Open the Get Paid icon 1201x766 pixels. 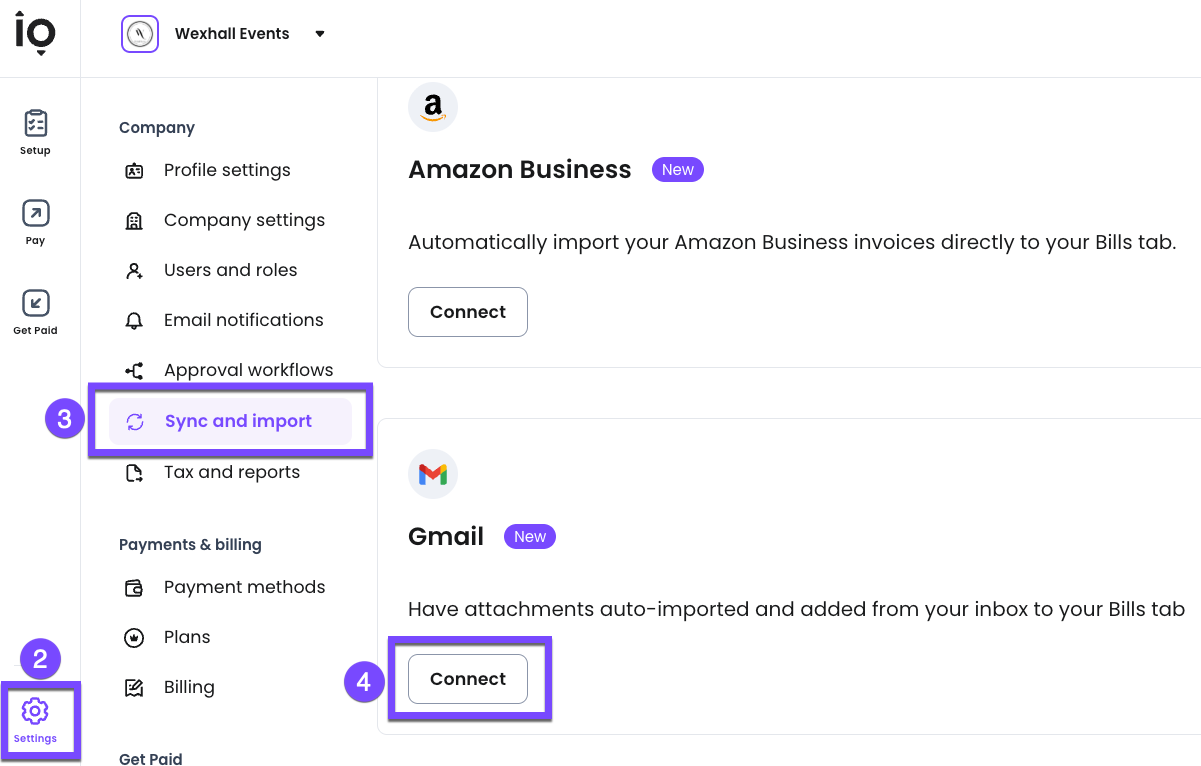tap(35, 304)
